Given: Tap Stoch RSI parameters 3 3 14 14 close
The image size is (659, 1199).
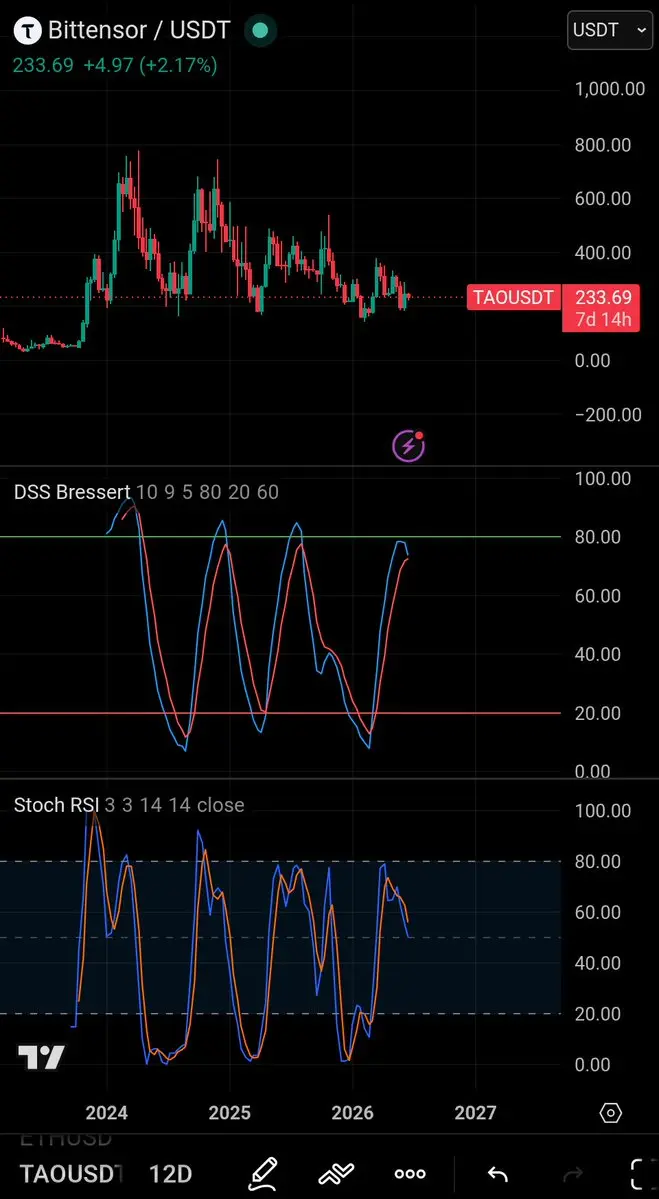Looking at the screenshot, I should [x=175, y=805].
